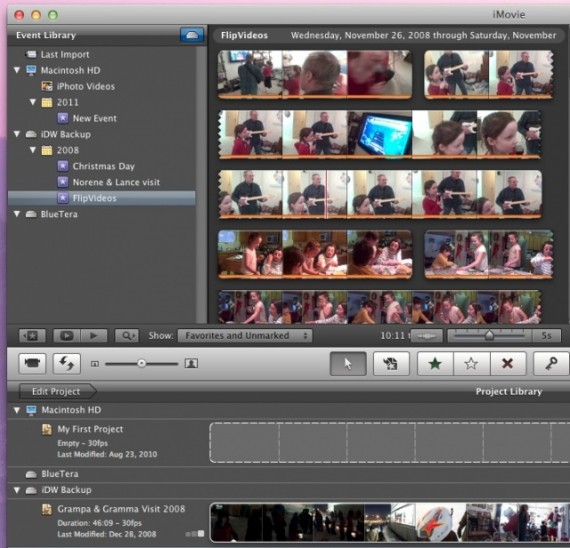Select the arrow pointer tool

[x=348, y=363]
